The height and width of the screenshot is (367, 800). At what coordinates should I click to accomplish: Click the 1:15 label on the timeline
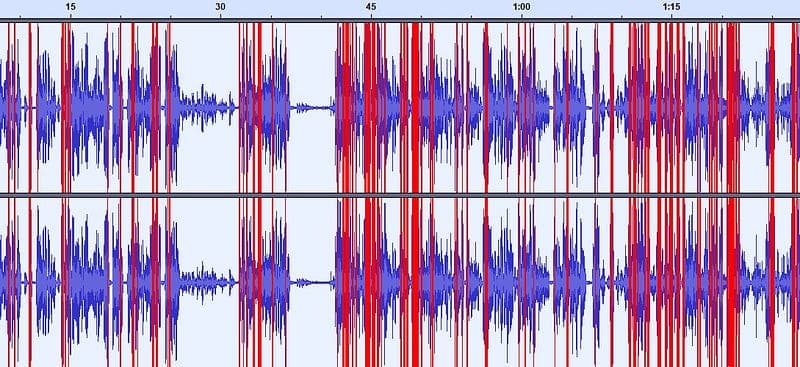click(671, 7)
